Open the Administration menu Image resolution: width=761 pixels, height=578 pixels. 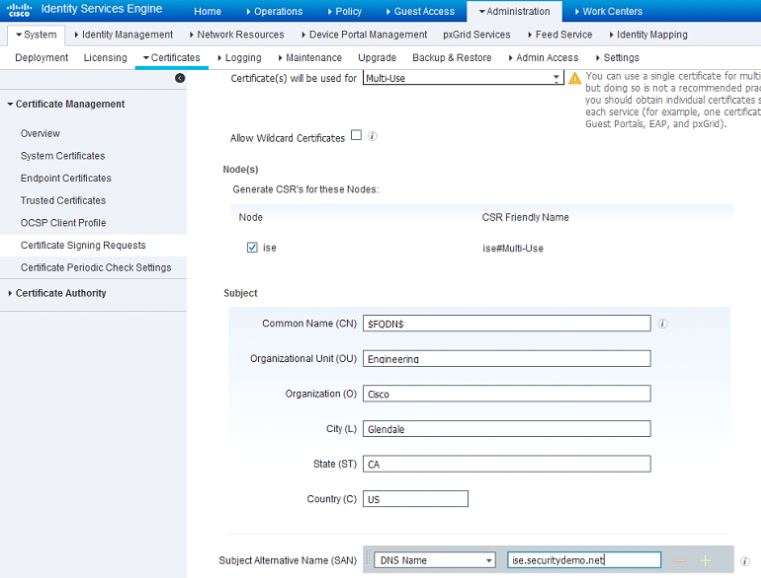[514, 11]
